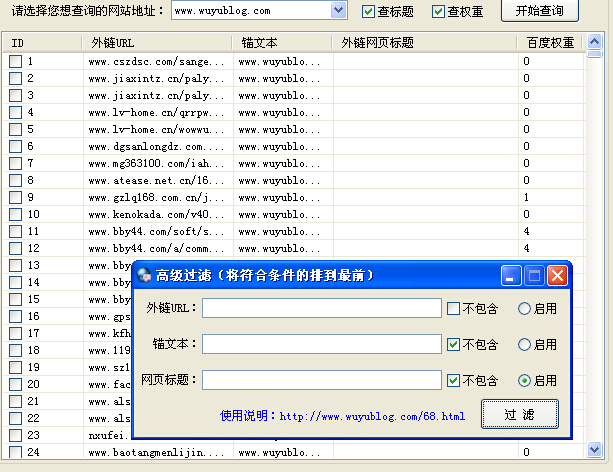The height and width of the screenshot is (472, 613).
Task: Close the 高级过滤 dialog
Action: pyautogui.click(x=557, y=276)
